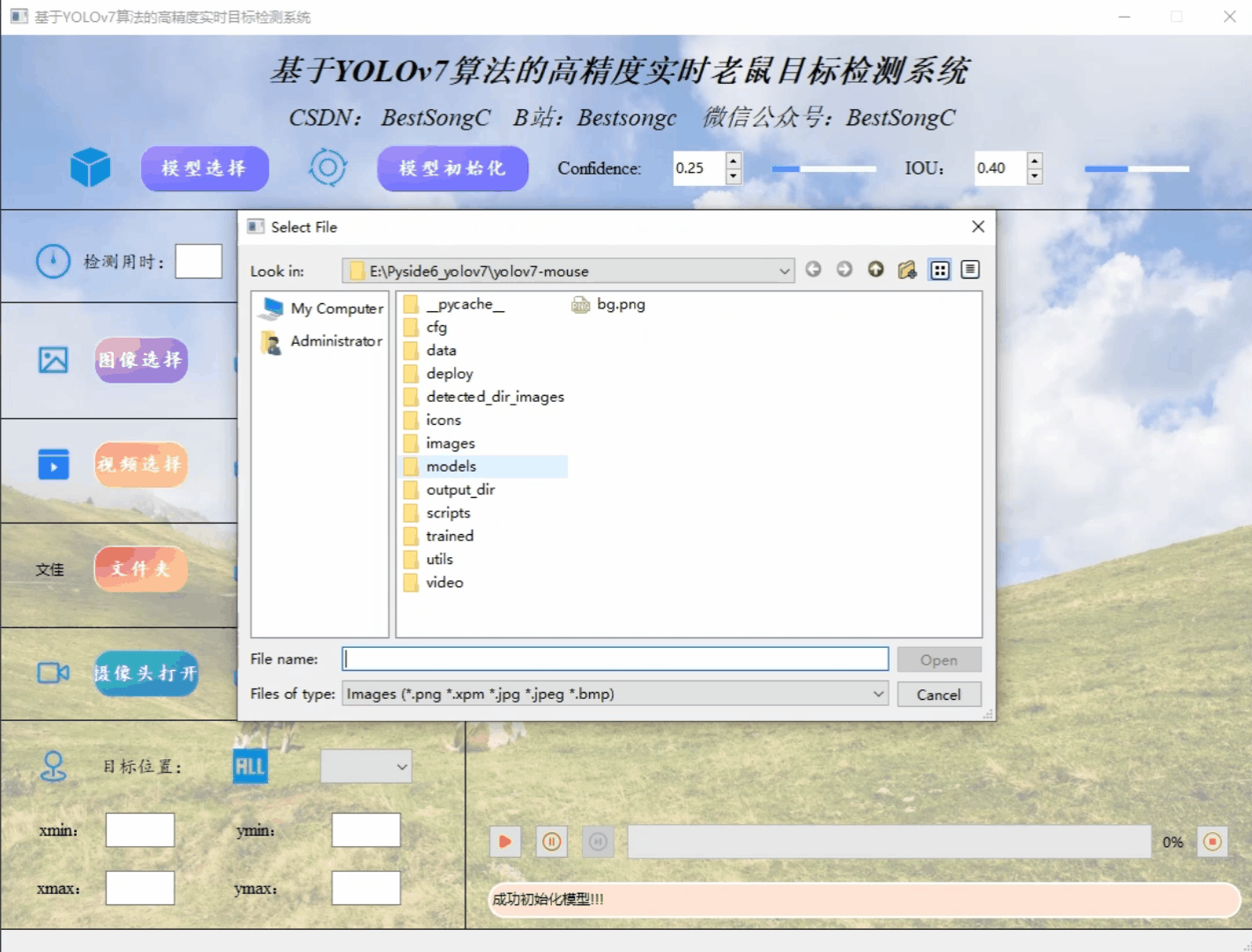Open My Computer in the dialog sidebar
1252x952 pixels.
click(x=321, y=309)
